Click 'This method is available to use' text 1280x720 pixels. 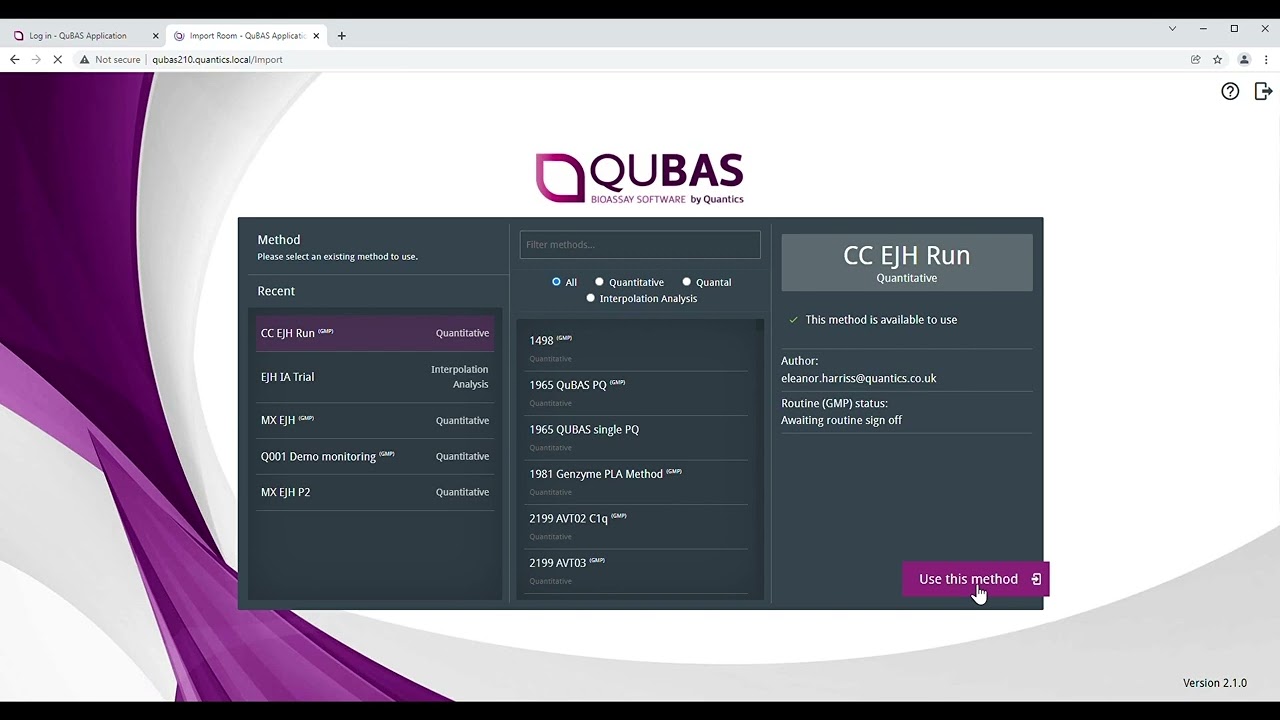tap(881, 320)
